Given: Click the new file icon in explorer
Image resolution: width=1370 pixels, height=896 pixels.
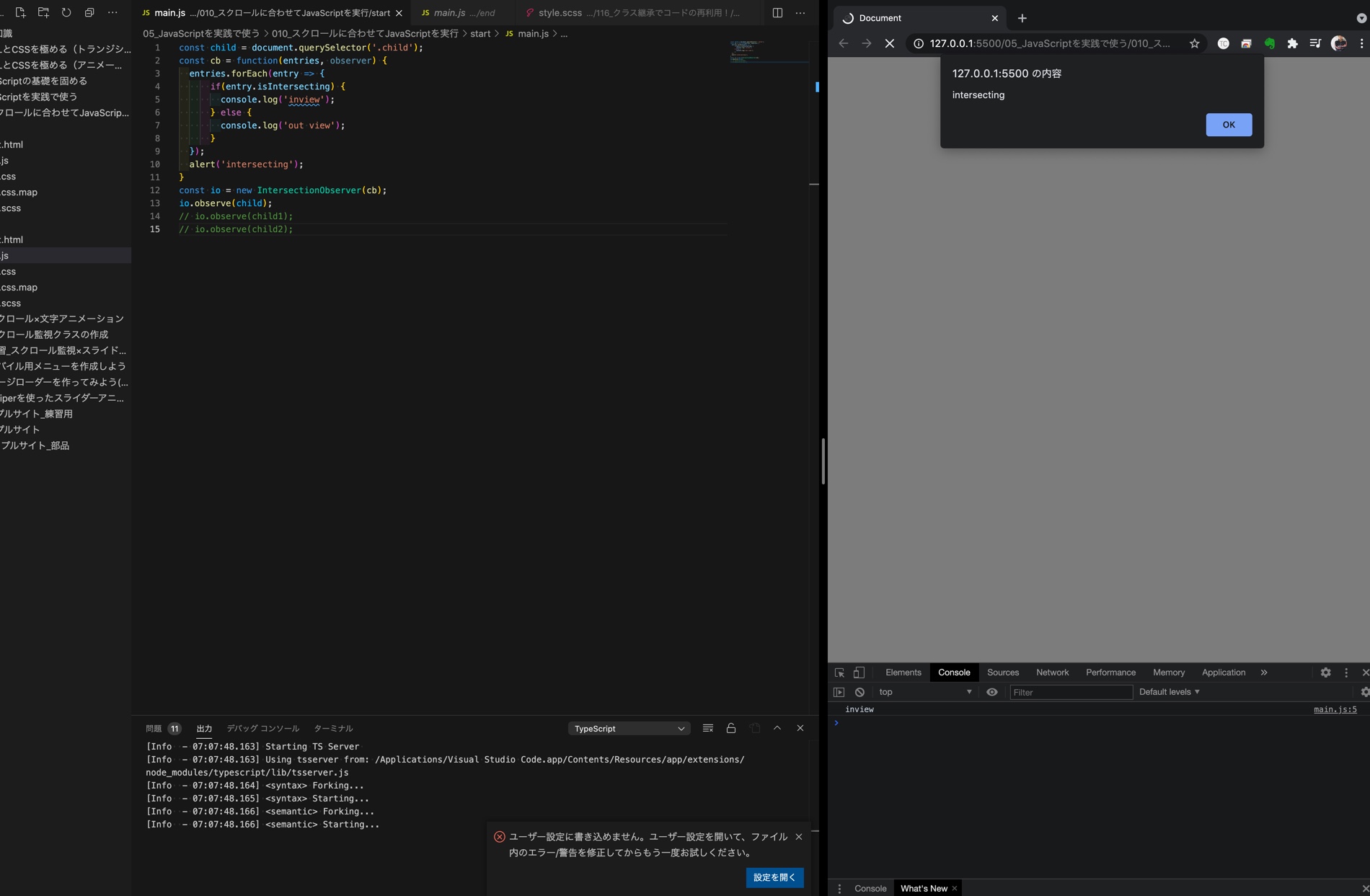Looking at the screenshot, I should point(20,12).
